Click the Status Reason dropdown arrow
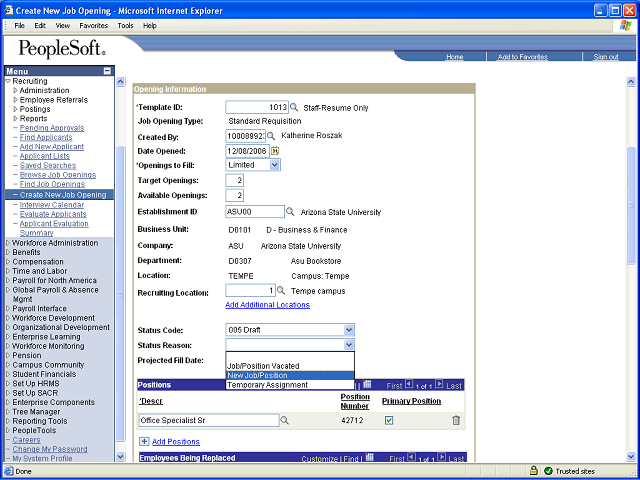Viewport: 640px width, 480px height. (x=349, y=345)
